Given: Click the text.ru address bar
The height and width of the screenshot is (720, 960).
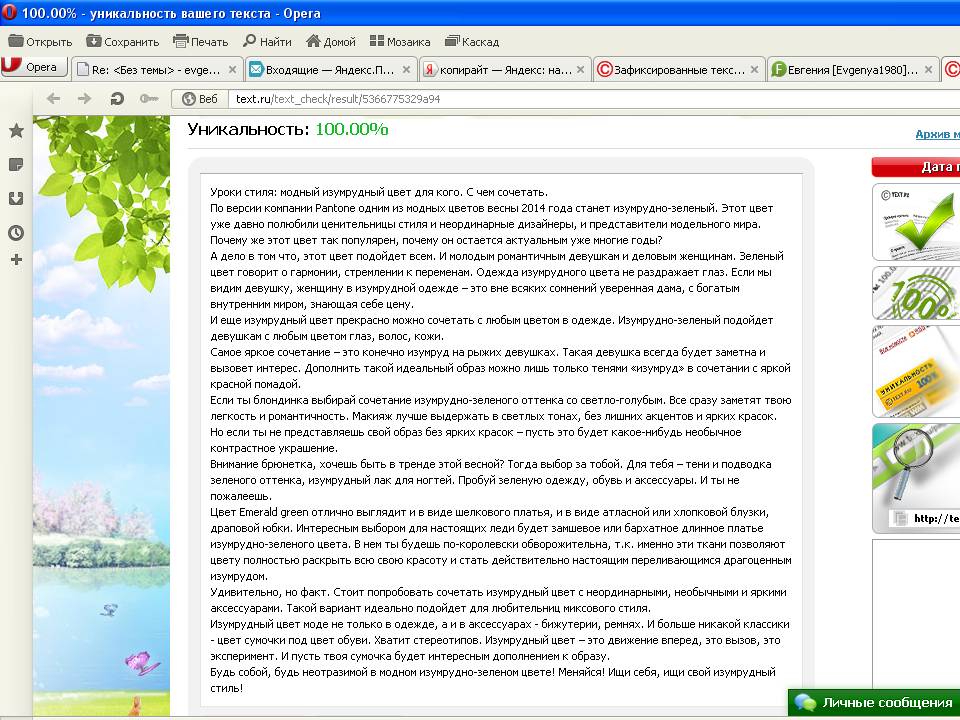Looking at the screenshot, I should point(594,99).
